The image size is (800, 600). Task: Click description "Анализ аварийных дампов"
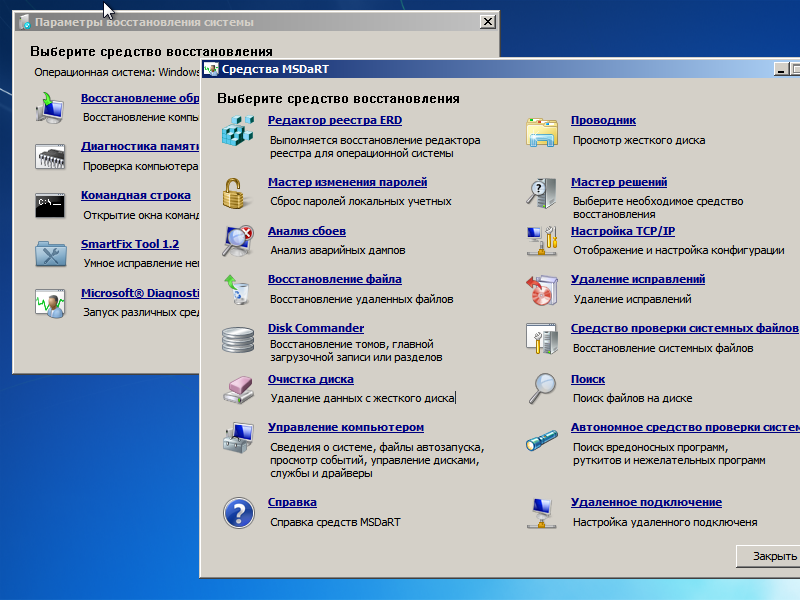pos(338,251)
